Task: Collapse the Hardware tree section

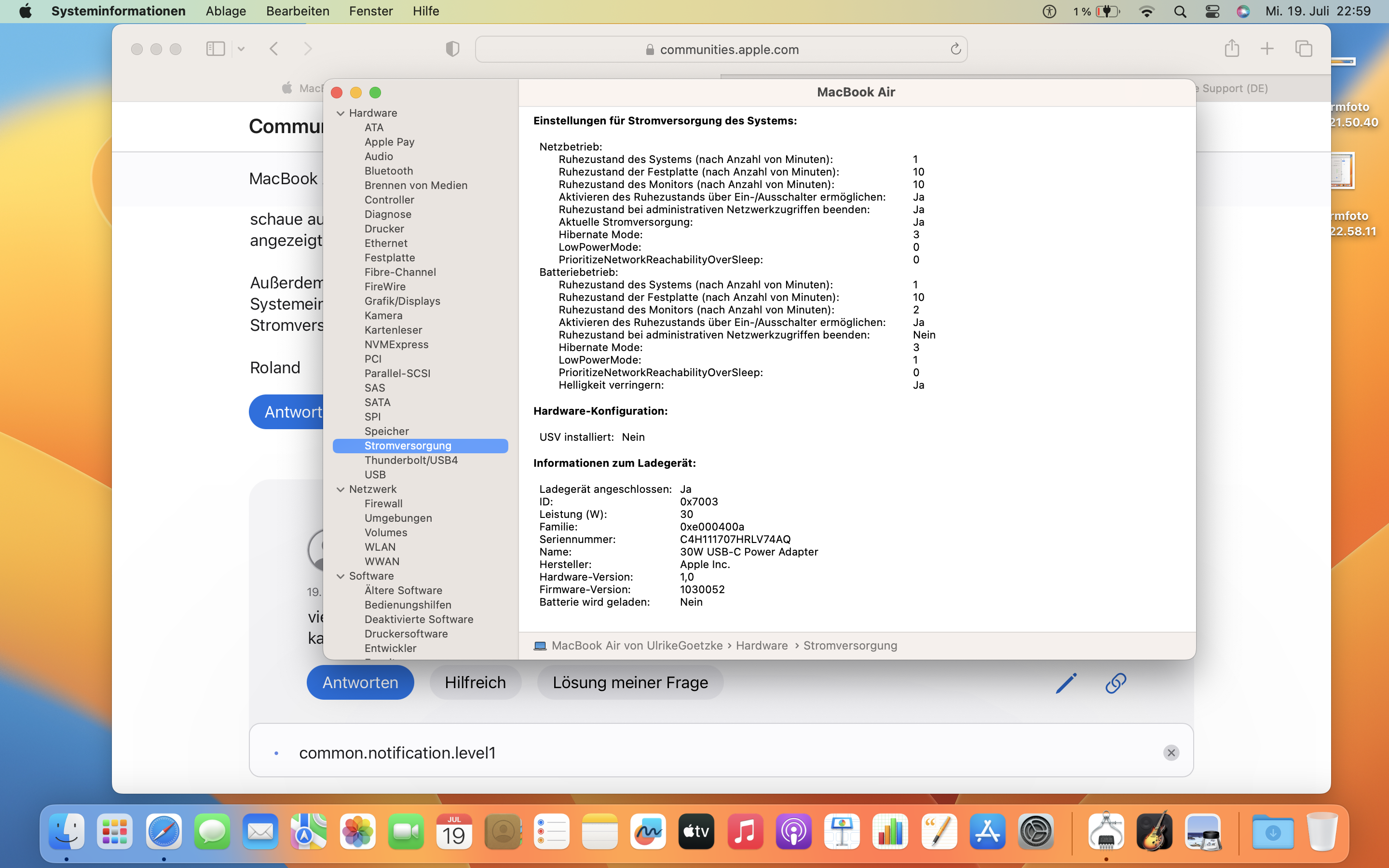Action: (x=340, y=113)
